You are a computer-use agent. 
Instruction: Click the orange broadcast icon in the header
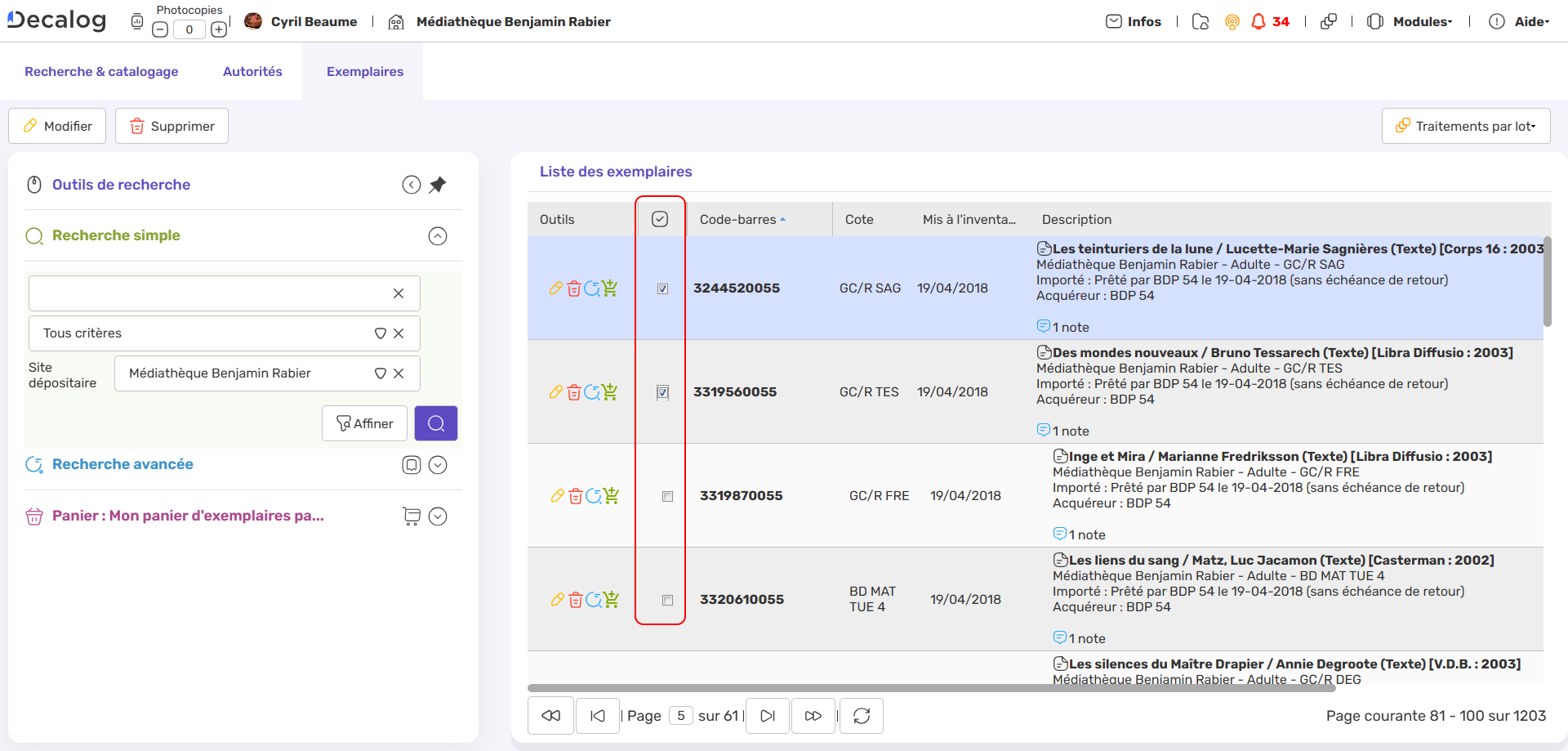tap(1232, 22)
